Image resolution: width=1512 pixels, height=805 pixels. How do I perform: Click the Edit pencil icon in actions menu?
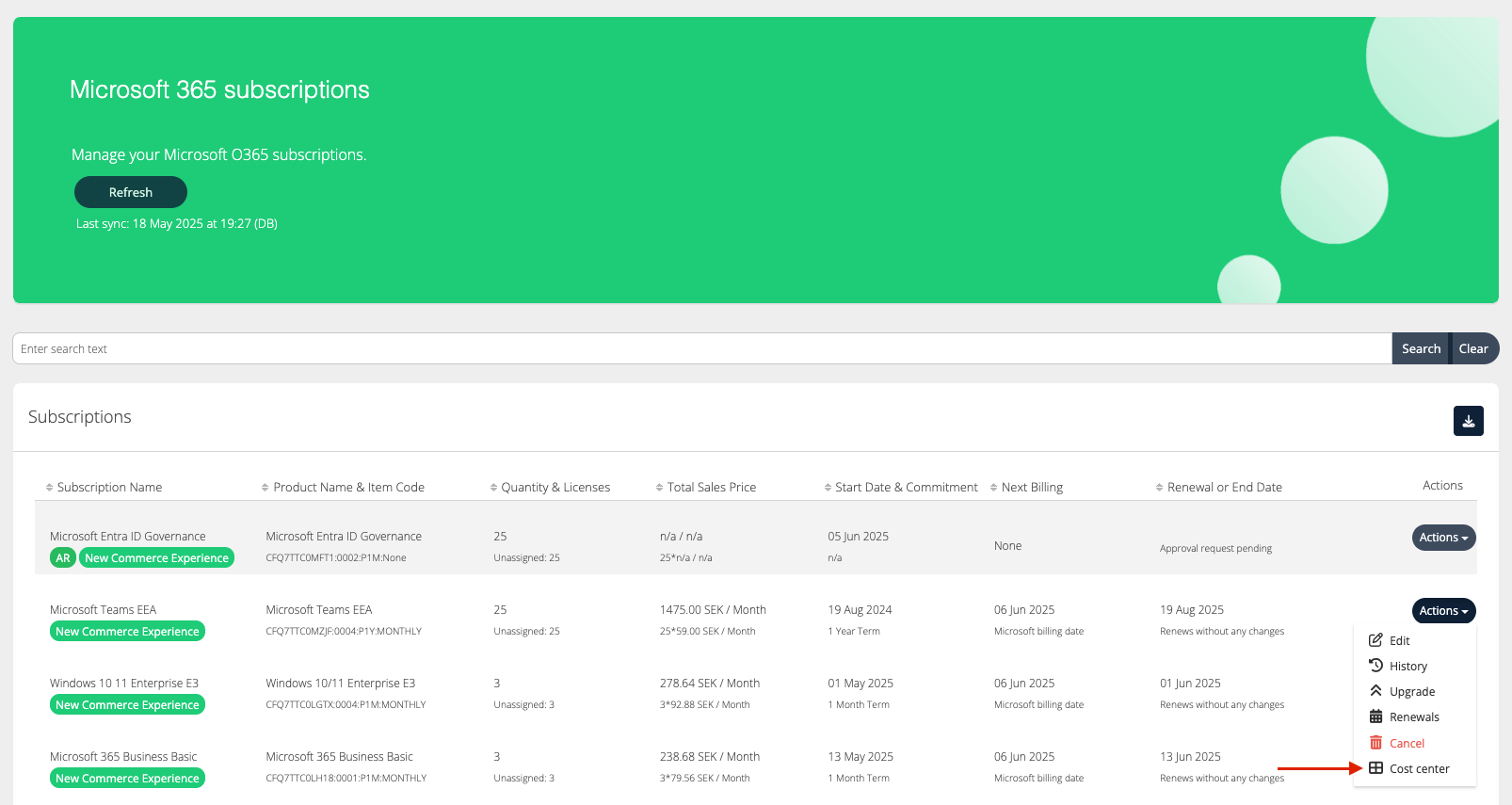1375,640
